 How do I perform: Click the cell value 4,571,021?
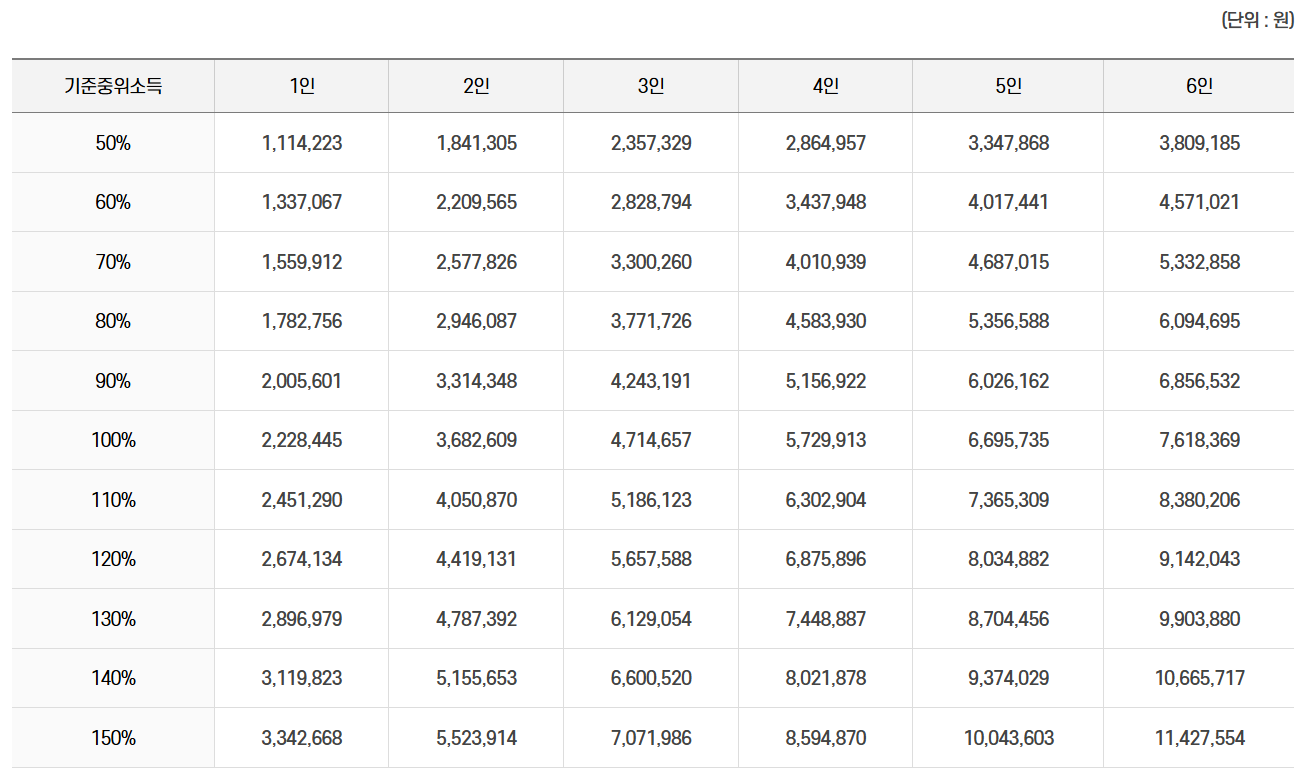[1199, 202]
